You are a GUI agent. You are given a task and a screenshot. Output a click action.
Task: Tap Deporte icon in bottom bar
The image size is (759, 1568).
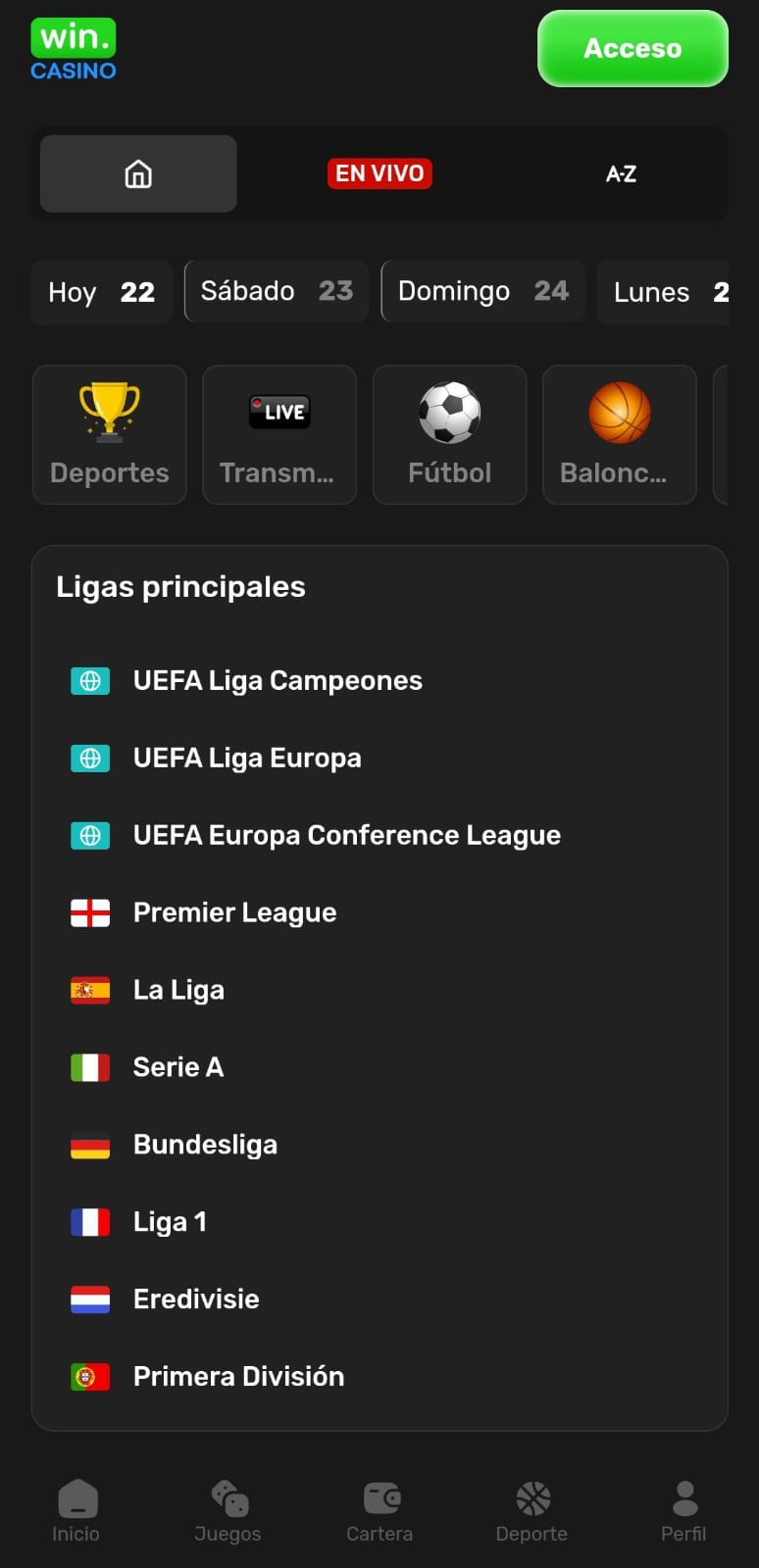pos(531,1510)
